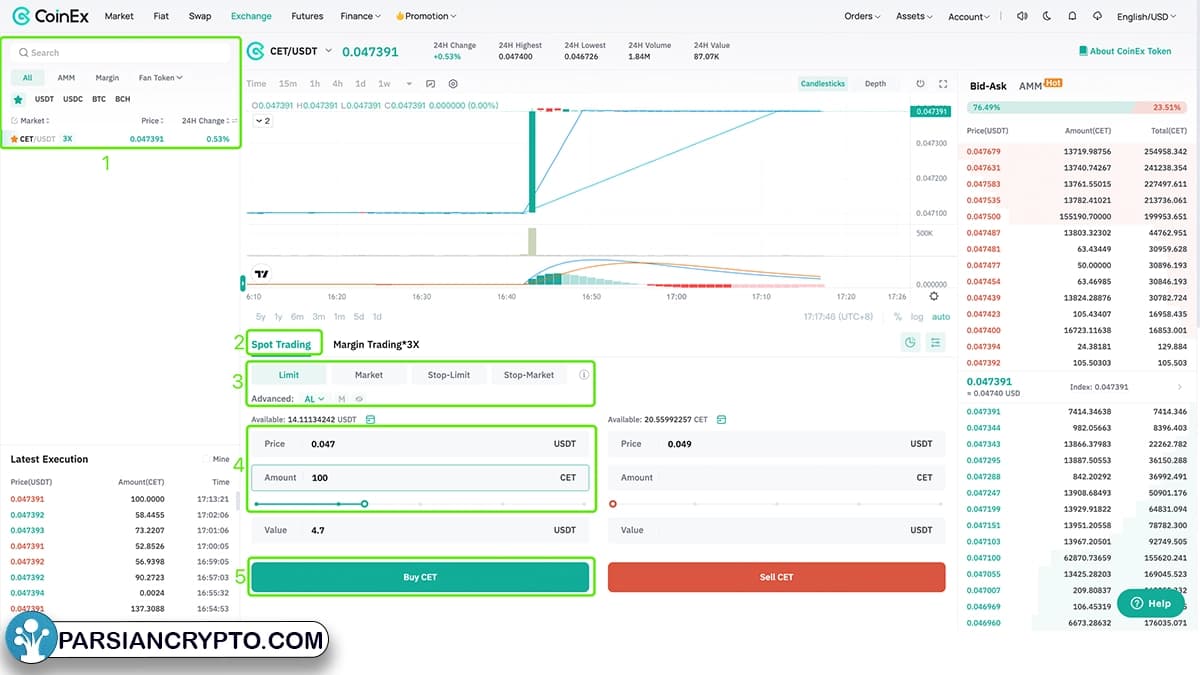Click the sound speaker icon in header

click(x=1021, y=16)
